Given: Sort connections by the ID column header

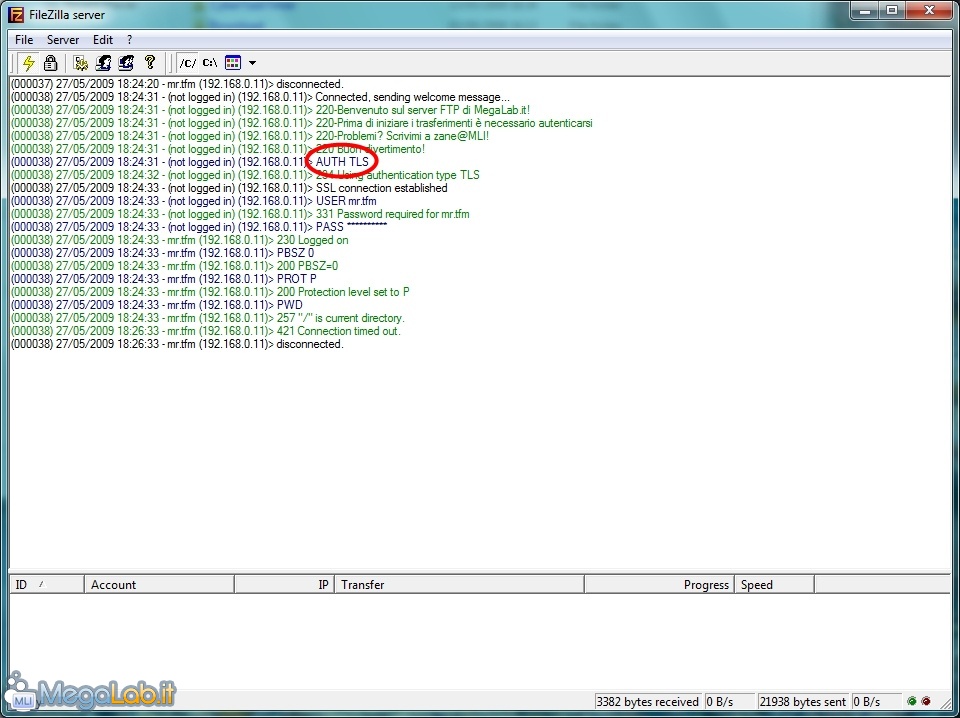Looking at the screenshot, I should point(47,585).
